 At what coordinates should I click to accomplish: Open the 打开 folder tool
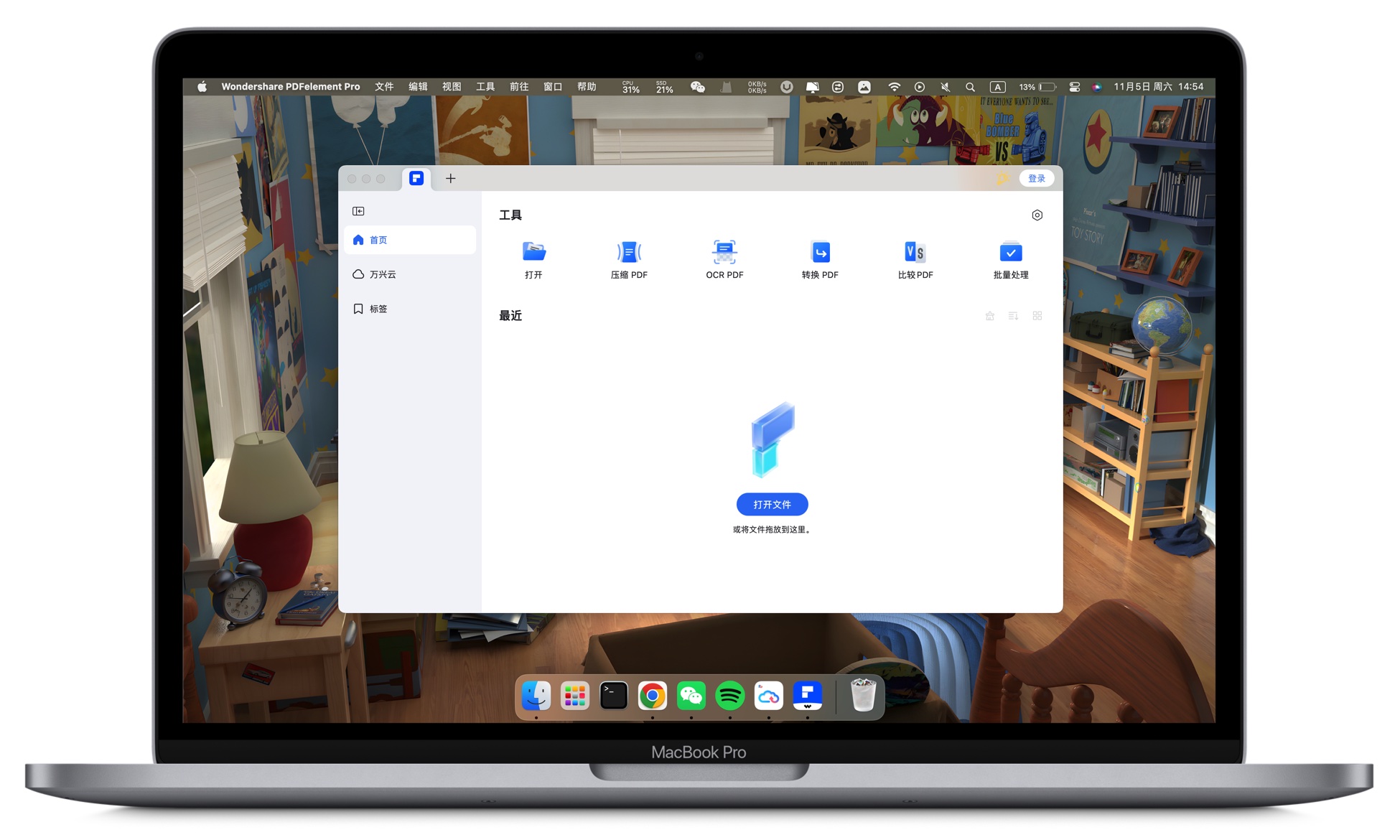click(533, 259)
